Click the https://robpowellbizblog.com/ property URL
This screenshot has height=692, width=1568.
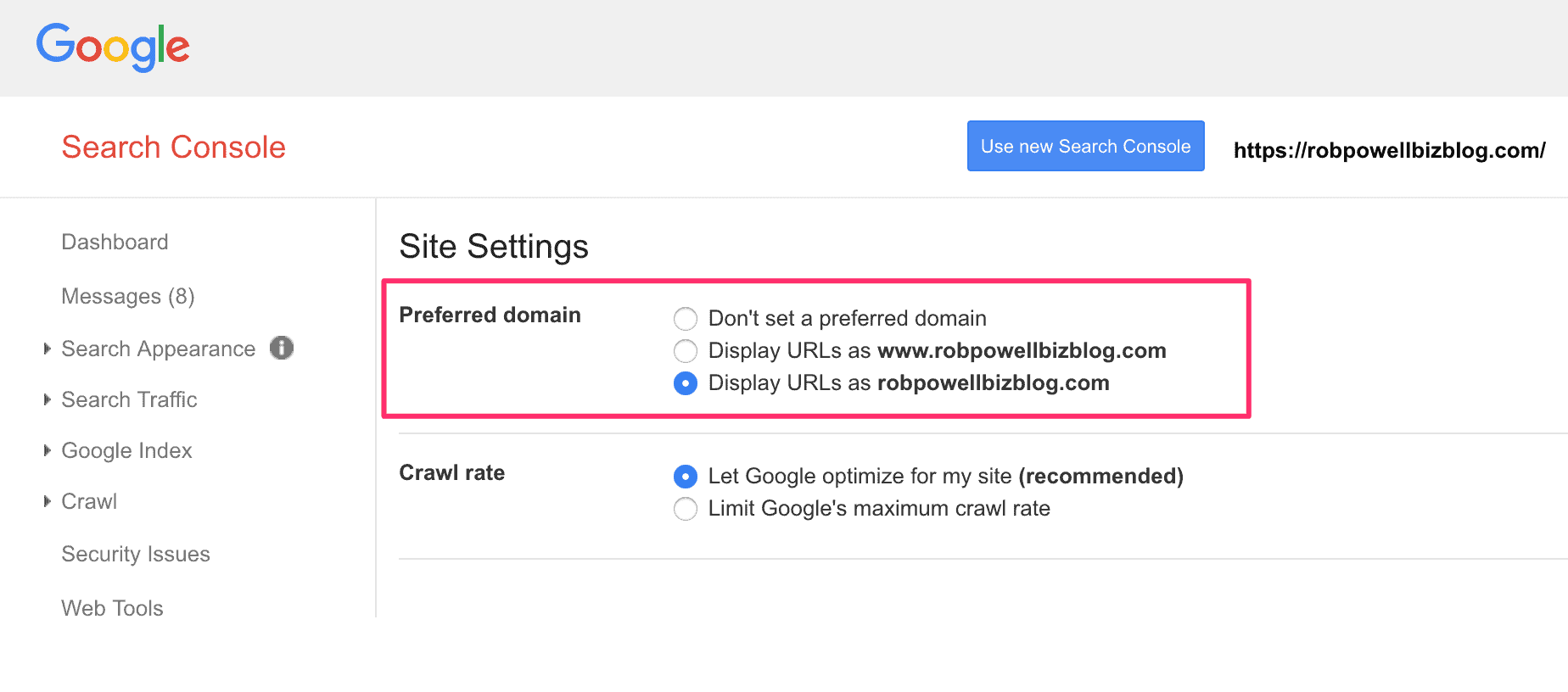pyautogui.click(x=1390, y=150)
